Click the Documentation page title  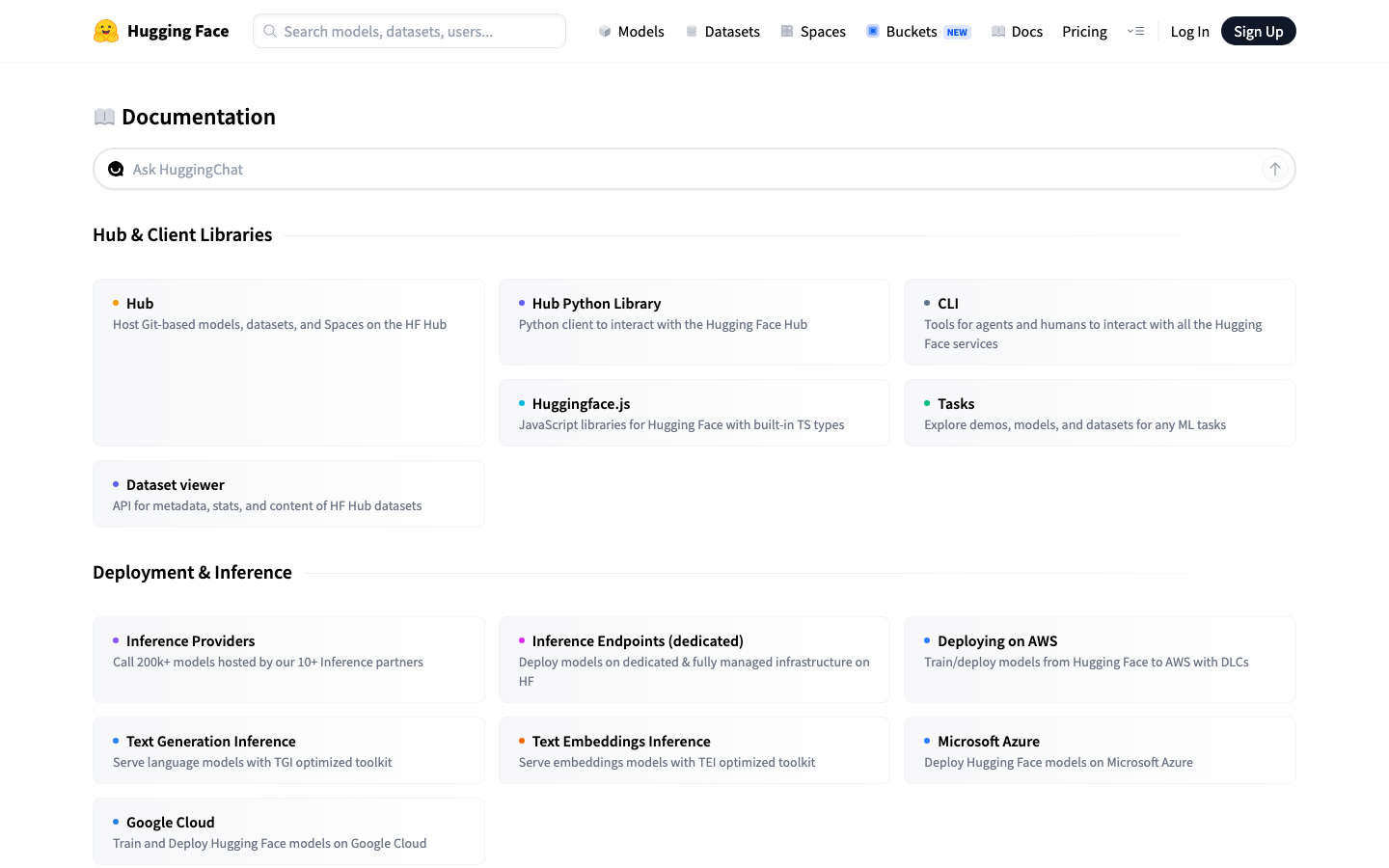tap(199, 117)
